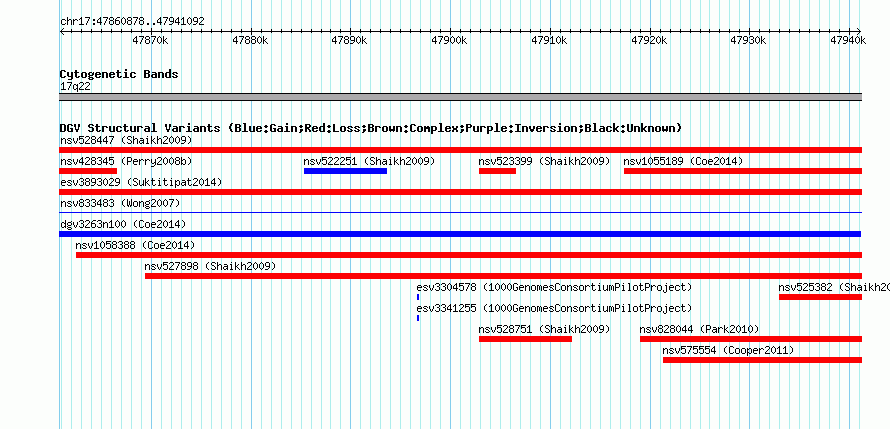Screen dimensions: 890x429
Task: Click the Cytogenetic Bands track title
Action: click(x=119, y=74)
